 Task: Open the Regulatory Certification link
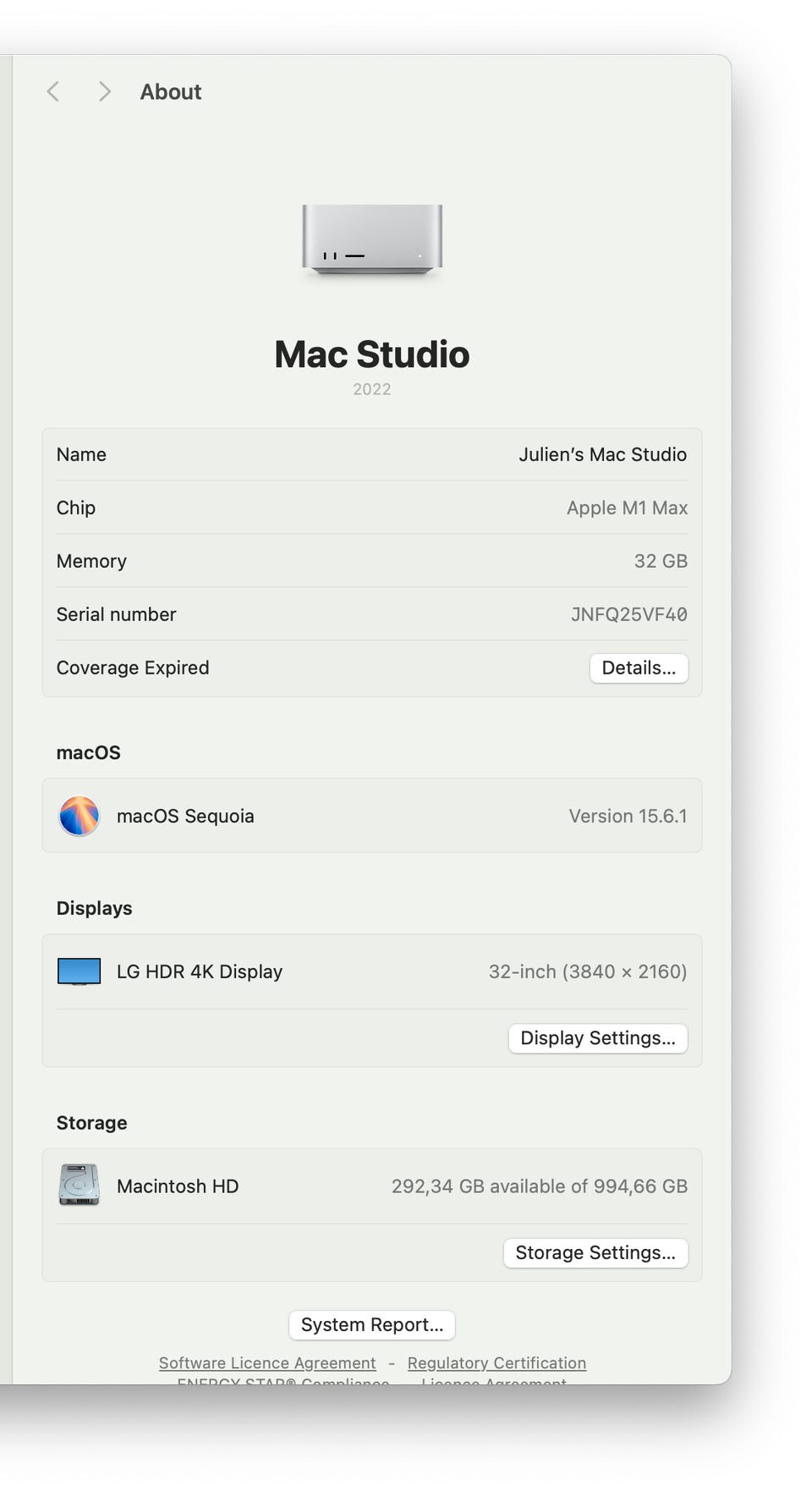[497, 1363]
